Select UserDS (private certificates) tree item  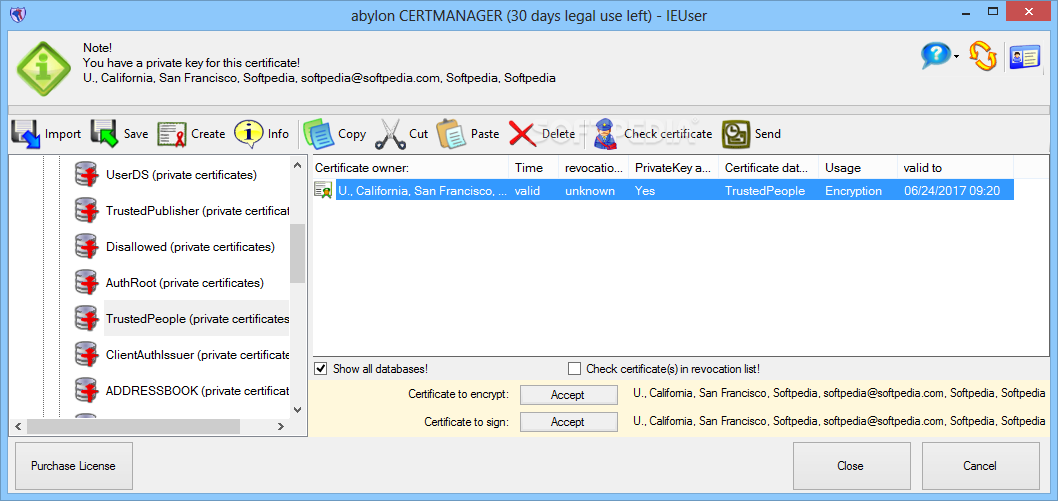tap(182, 175)
